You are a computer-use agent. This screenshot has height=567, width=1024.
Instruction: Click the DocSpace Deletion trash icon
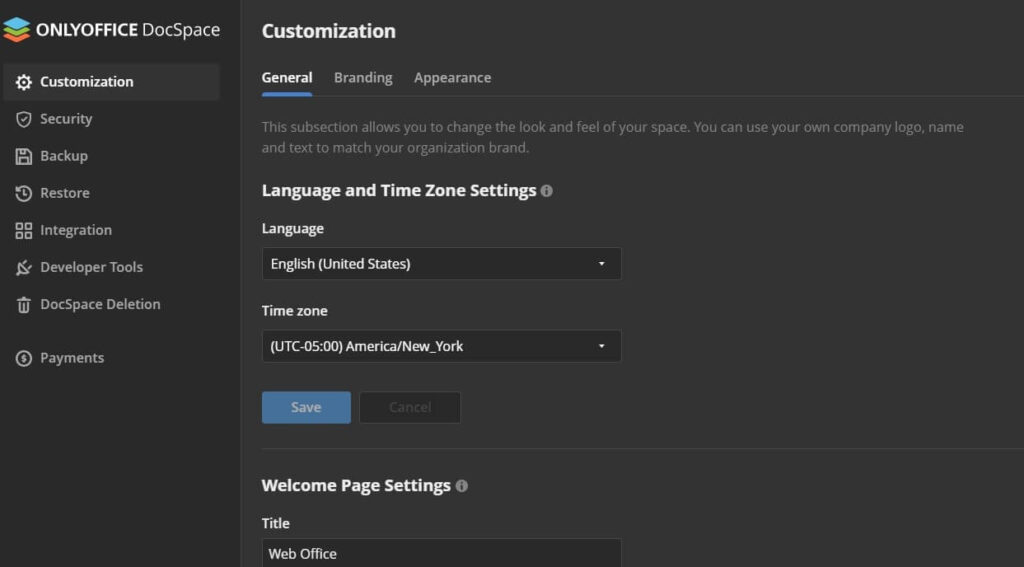point(24,304)
